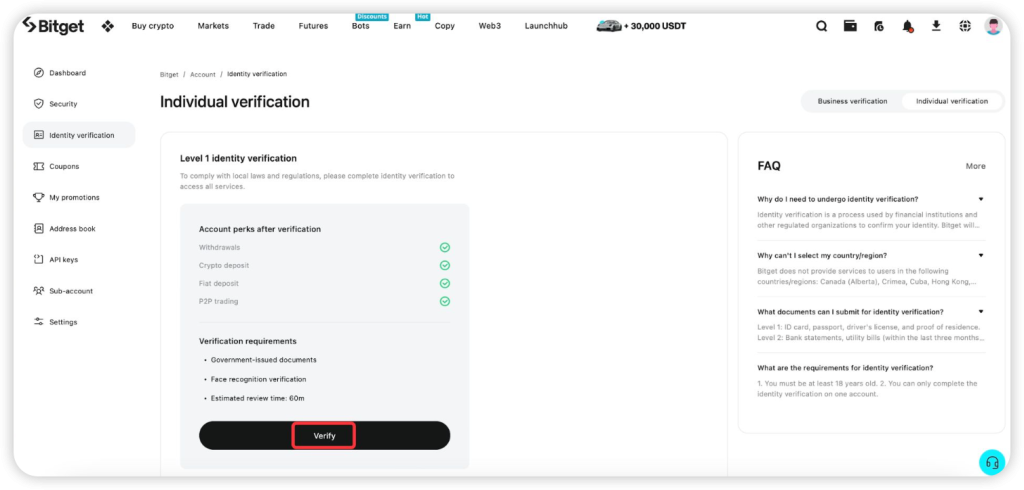Open the Trade menu
The width and height of the screenshot is (1024, 490).
point(264,26)
